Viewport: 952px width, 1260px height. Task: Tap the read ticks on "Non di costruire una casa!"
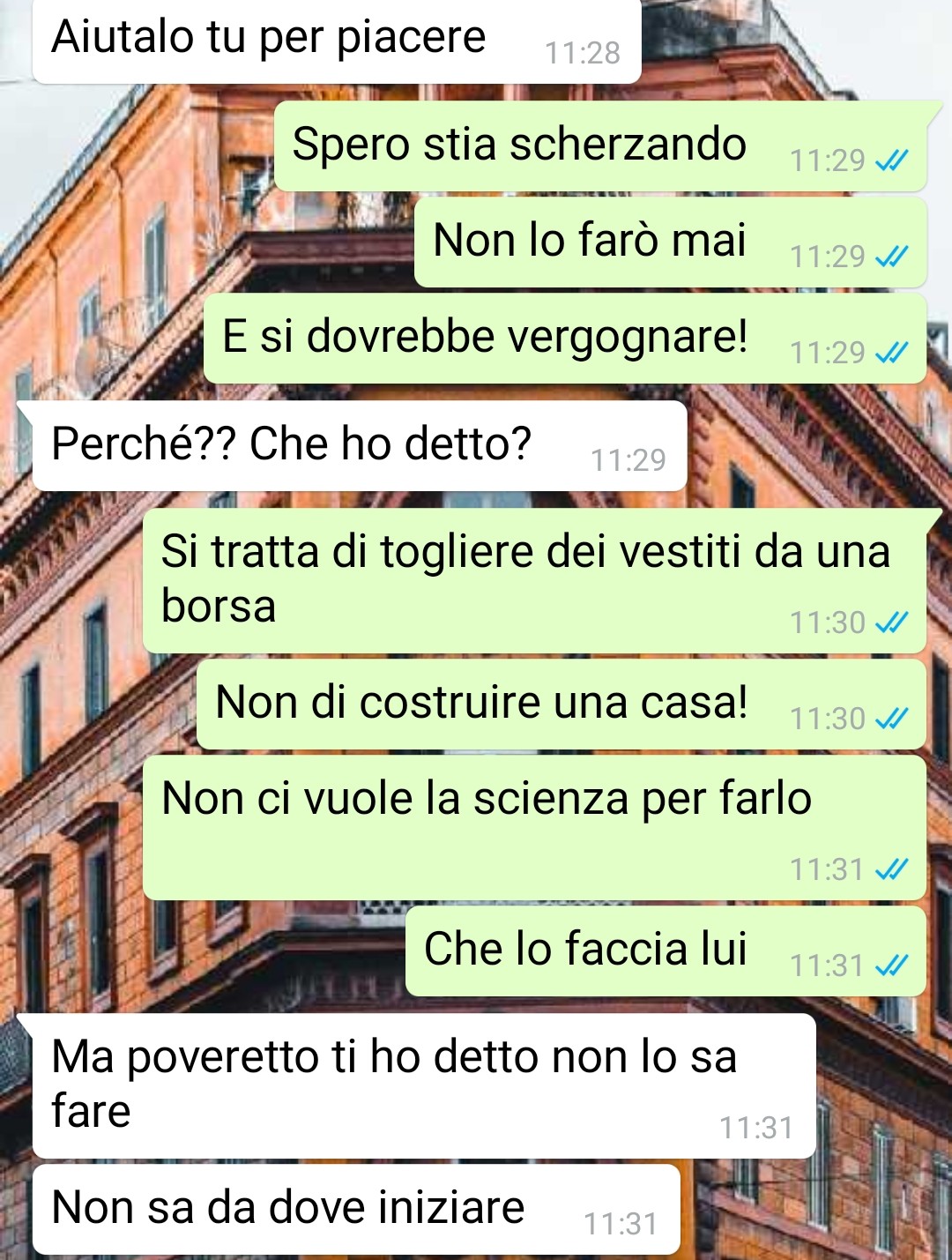pyautogui.click(x=891, y=719)
